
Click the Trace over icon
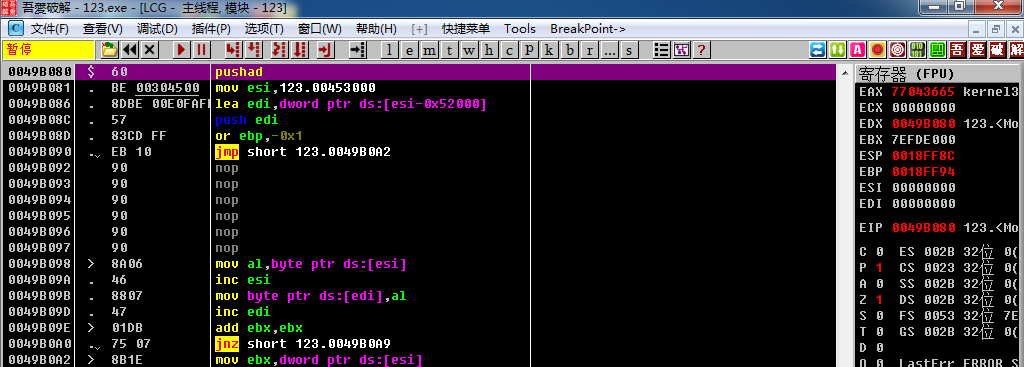[x=300, y=50]
